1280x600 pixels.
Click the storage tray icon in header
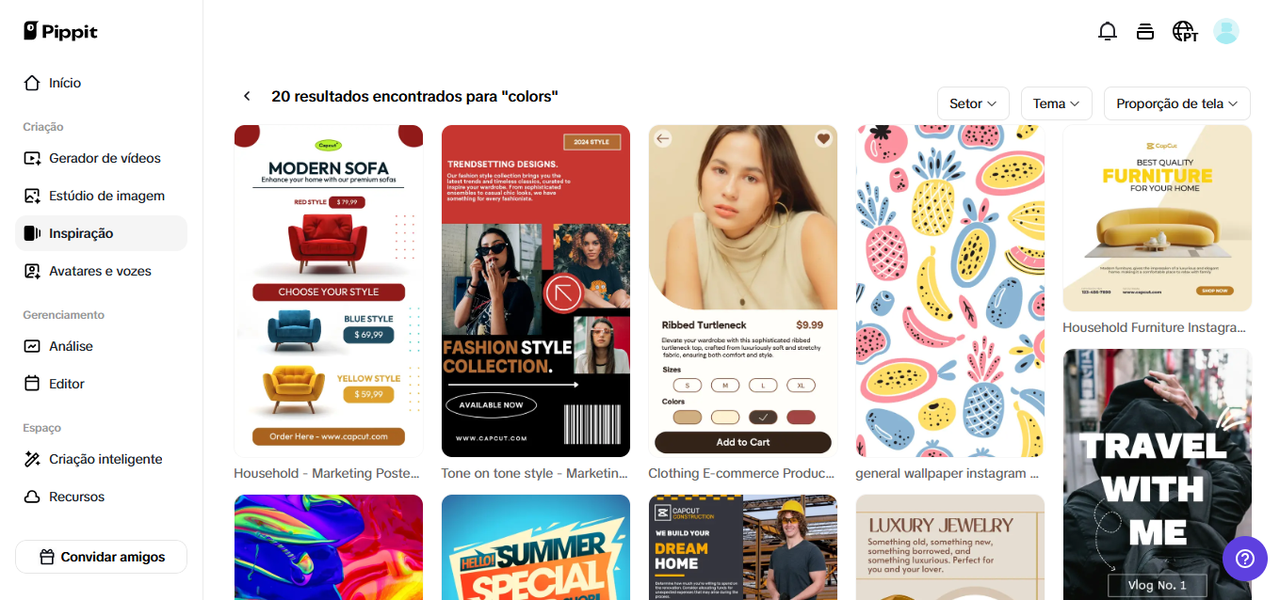[x=1145, y=32]
